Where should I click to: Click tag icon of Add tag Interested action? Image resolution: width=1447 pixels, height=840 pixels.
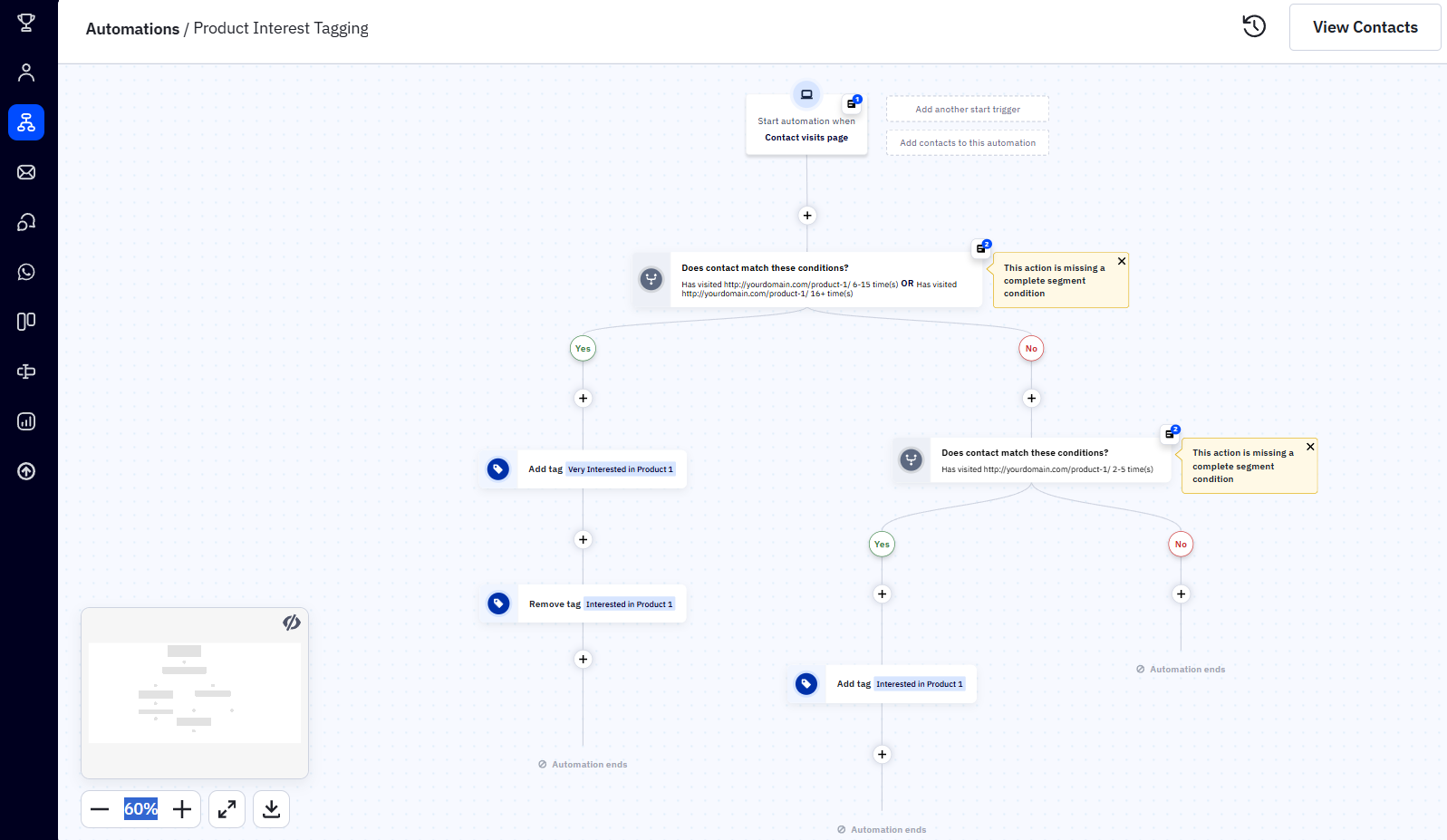click(806, 684)
